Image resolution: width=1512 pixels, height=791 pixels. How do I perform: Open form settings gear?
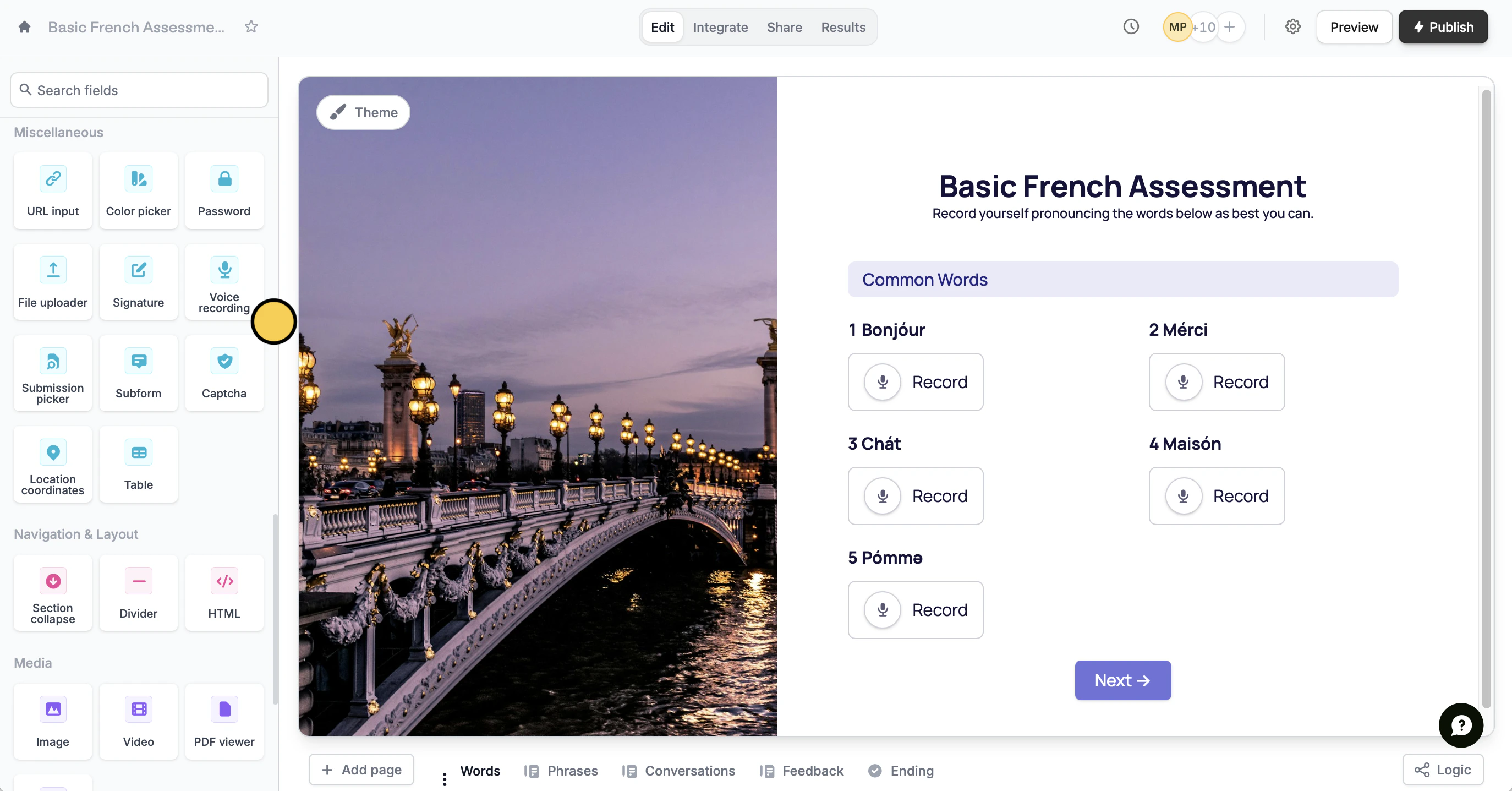click(x=1292, y=27)
